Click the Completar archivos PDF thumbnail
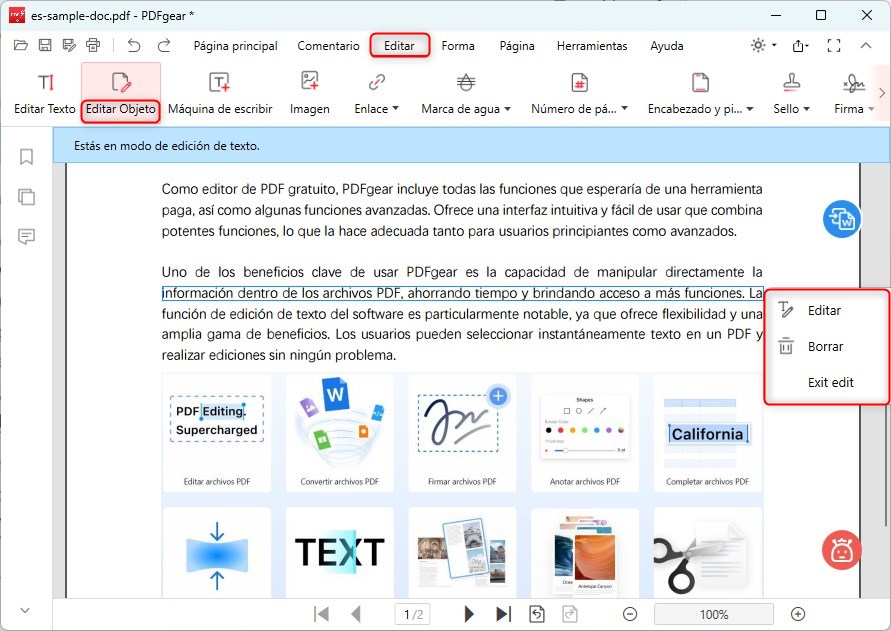891x631 pixels. tap(707, 433)
